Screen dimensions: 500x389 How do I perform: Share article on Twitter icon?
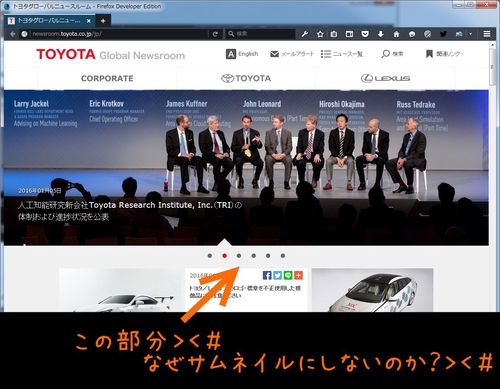pos(277,275)
